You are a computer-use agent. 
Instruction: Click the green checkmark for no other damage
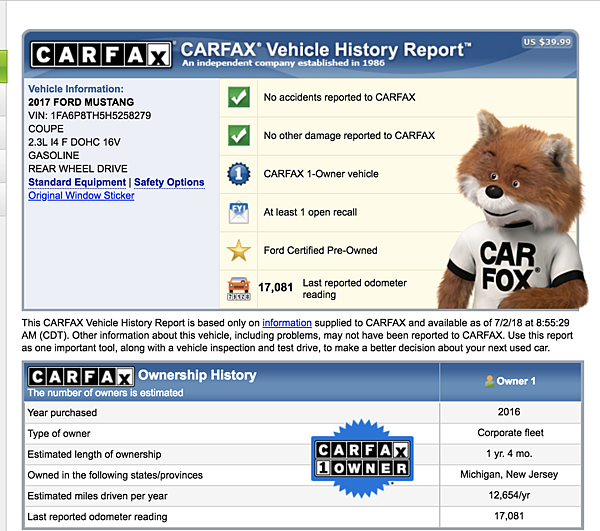(239, 135)
